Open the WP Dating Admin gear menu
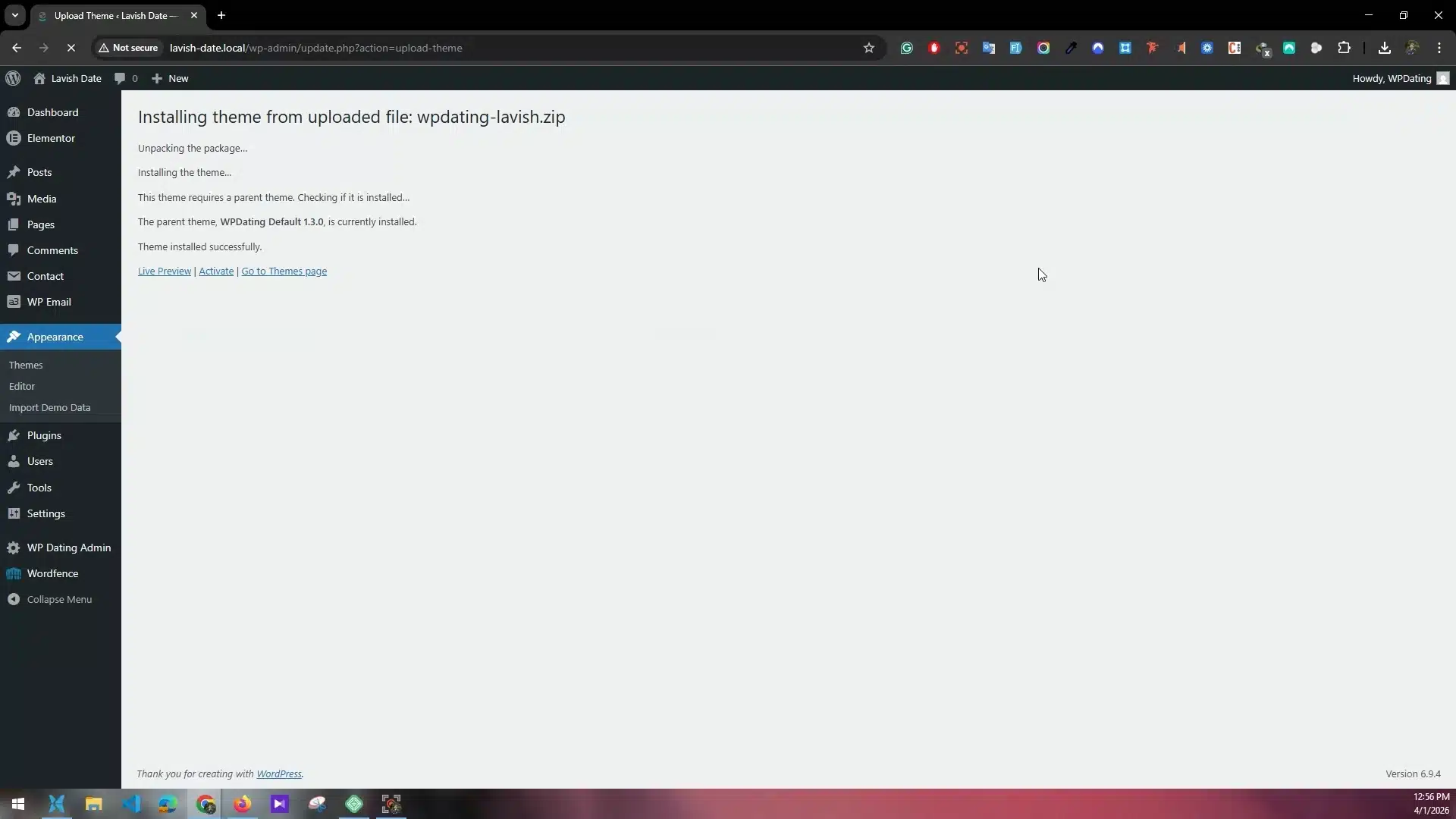The width and height of the screenshot is (1456, 819). 14,548
